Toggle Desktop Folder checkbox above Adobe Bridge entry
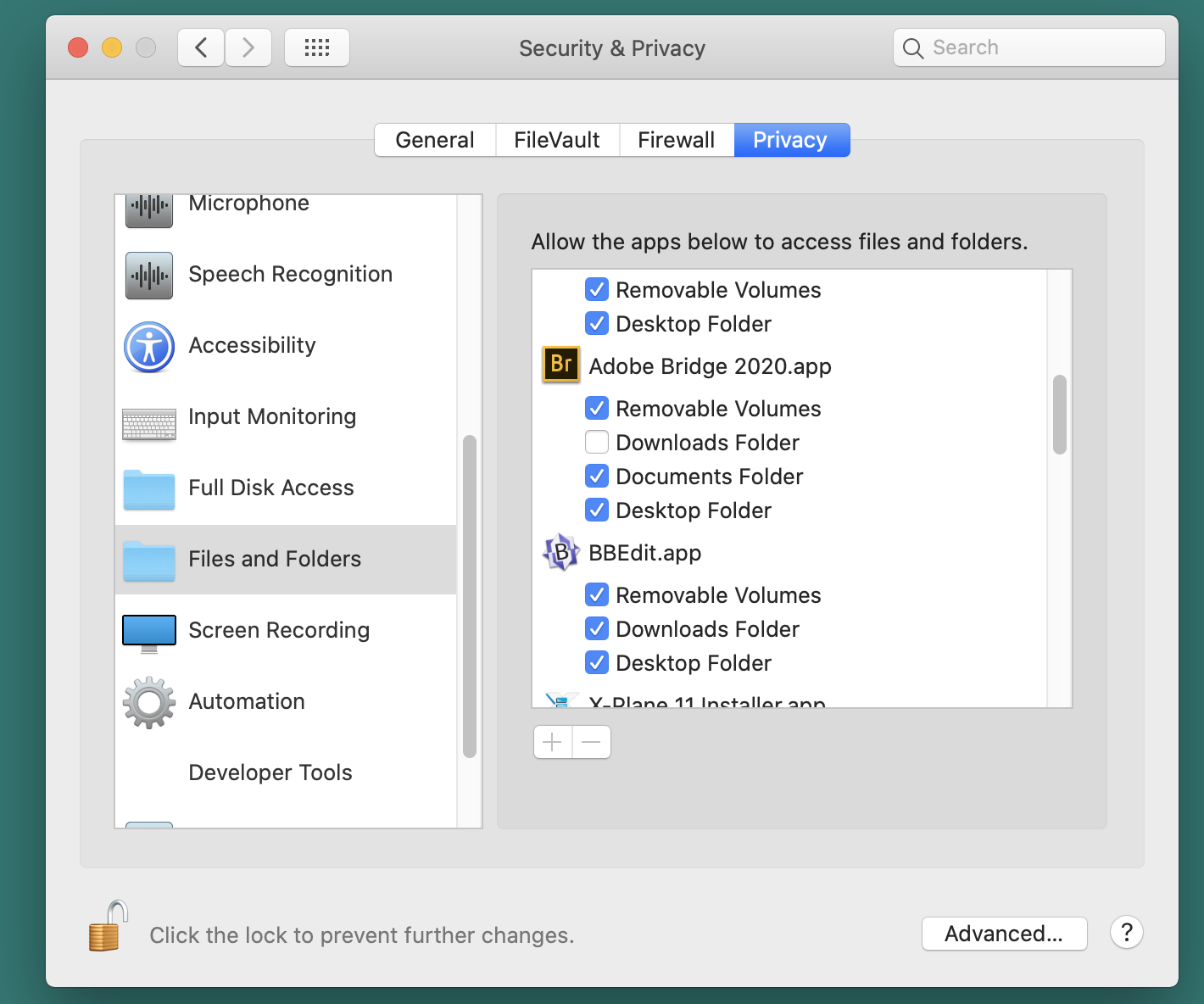This screenshot has height=1004, width=1204. pyautogui.click(x=597, y=324)
